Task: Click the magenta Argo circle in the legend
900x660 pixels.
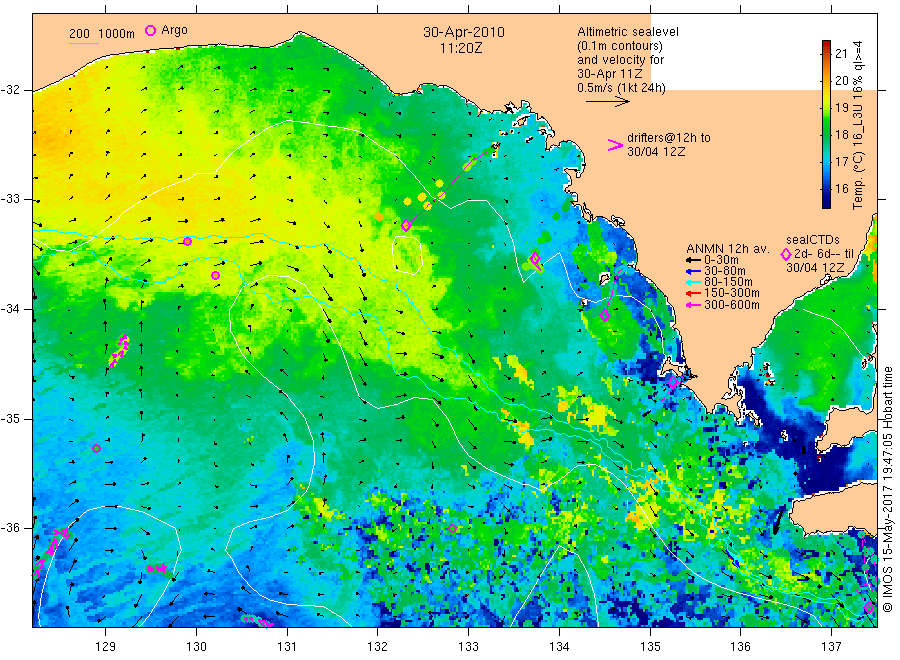Action: point(150,30)
